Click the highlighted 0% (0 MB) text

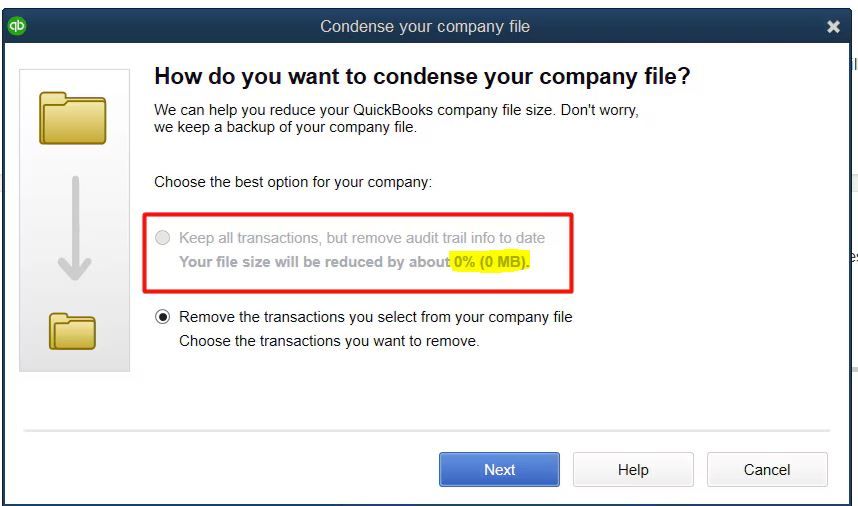coord(491,262)
